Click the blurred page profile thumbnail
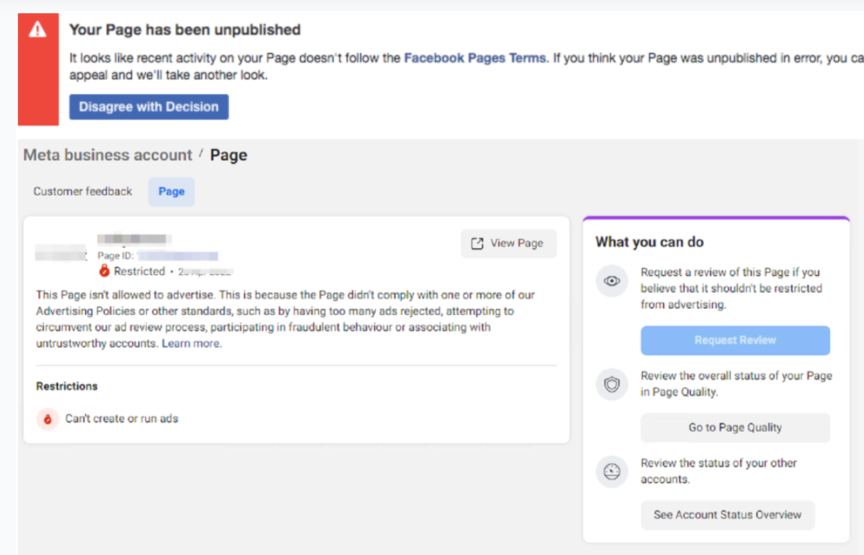The width and height of the screenshot is (864, 555). pos(61,254)
